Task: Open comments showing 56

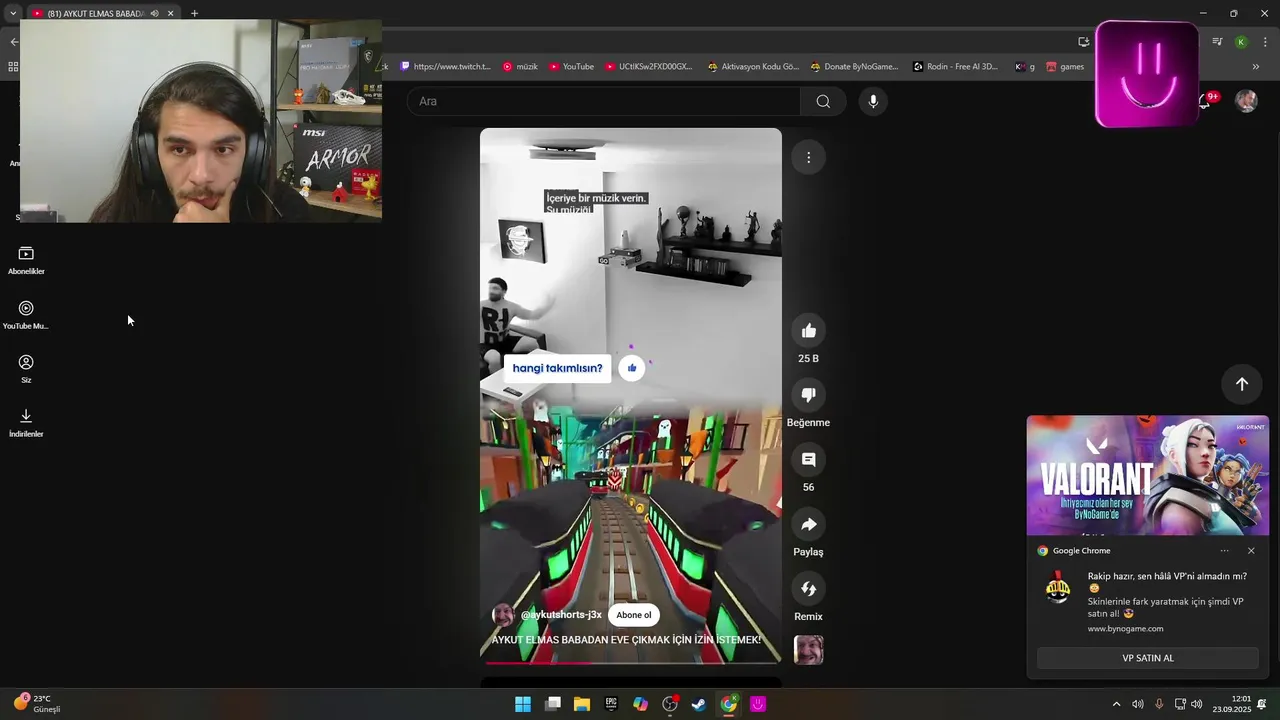Action: [x=808, y=460]
